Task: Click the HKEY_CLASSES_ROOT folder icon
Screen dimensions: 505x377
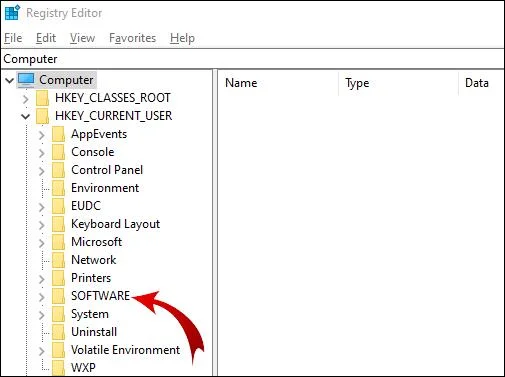Action: (43, 98)
